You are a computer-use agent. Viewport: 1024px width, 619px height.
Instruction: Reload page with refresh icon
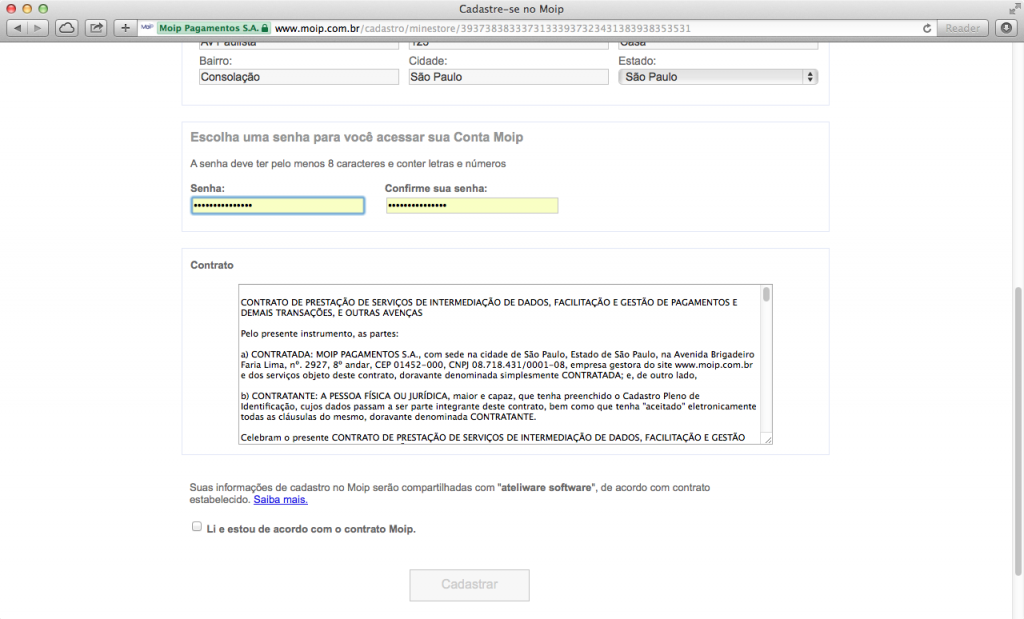pos(927,28)
